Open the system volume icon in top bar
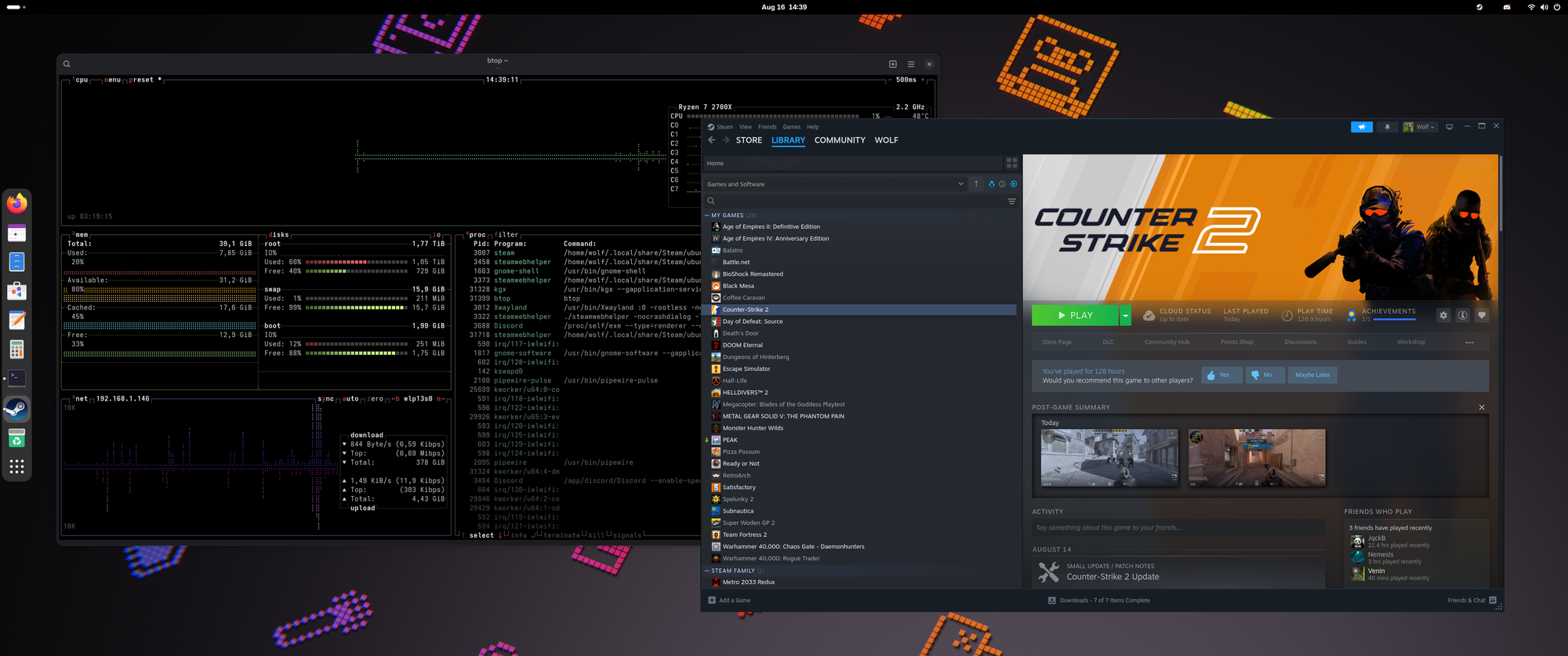This screenshot has width=1568, height=656. pyautogui.click(x=1544, y=7)
